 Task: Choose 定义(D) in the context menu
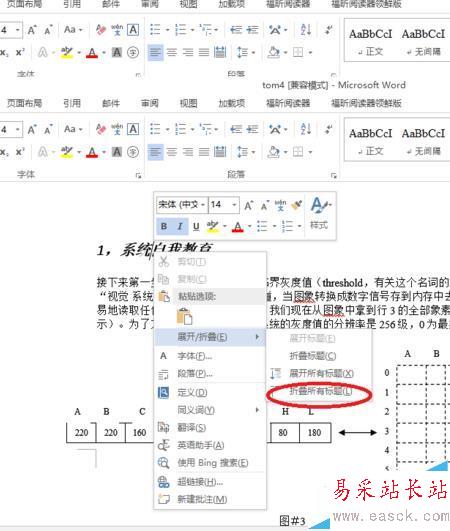point(192,392)
